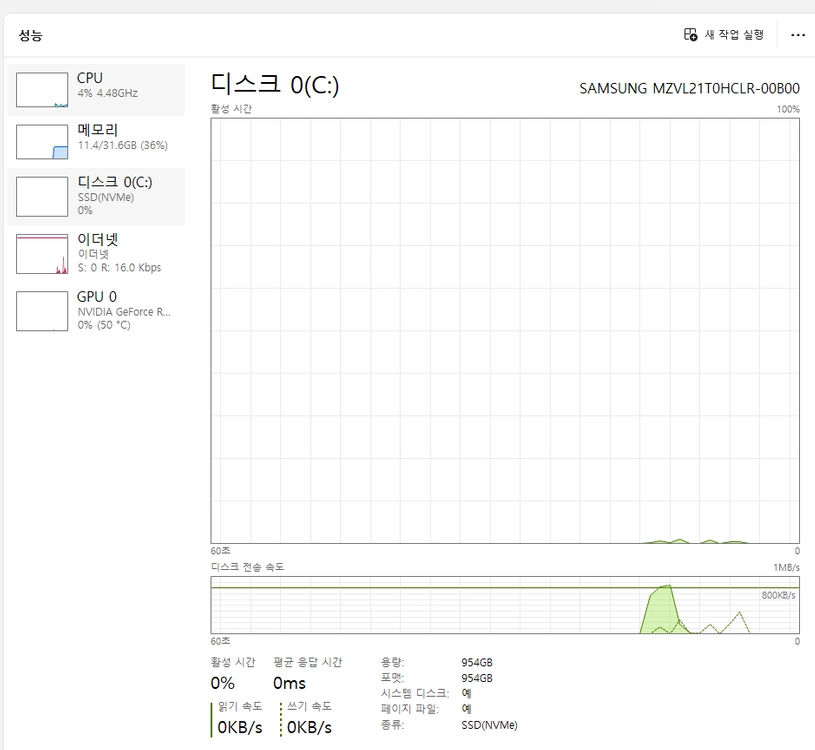Click the 종류 SSD(NVMe) value
The width and height of the screenshot is (815, 750).
coord(489,725)
